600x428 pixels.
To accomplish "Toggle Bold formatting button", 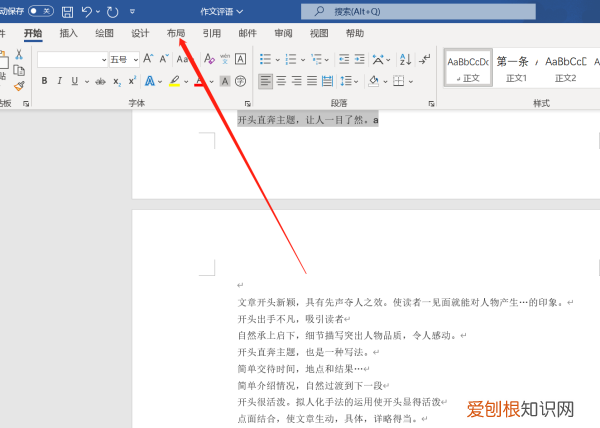I will click(45, 81).
